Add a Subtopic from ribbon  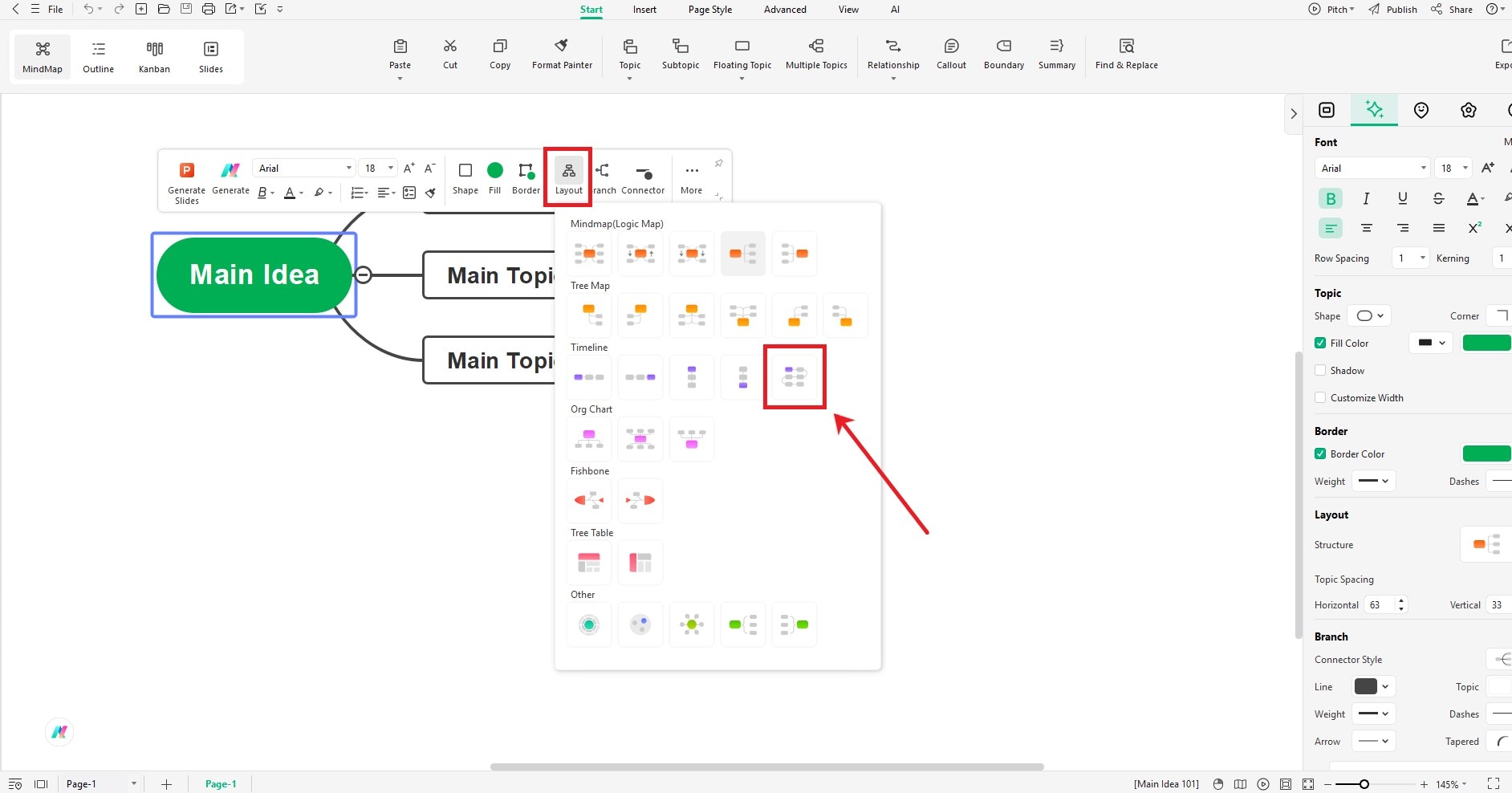point(681,55)
